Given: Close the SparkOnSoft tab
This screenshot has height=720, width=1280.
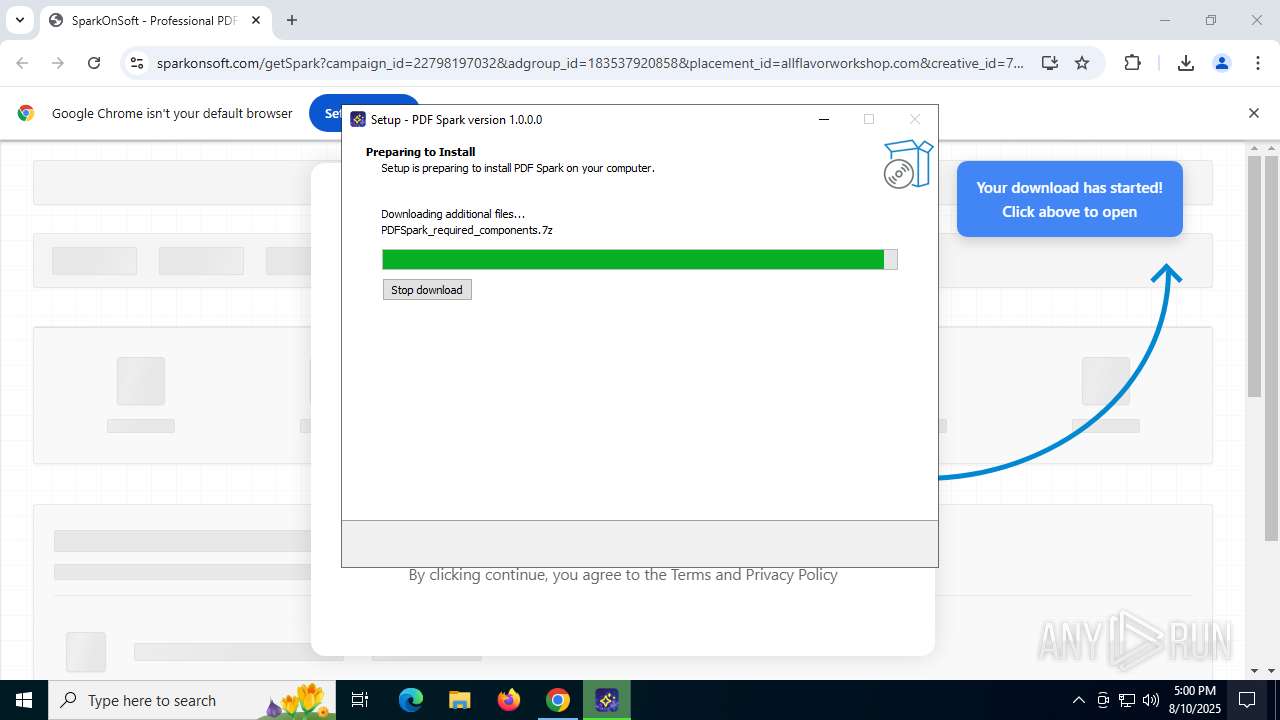Looking at the screenshot, I should pos(257,20).
